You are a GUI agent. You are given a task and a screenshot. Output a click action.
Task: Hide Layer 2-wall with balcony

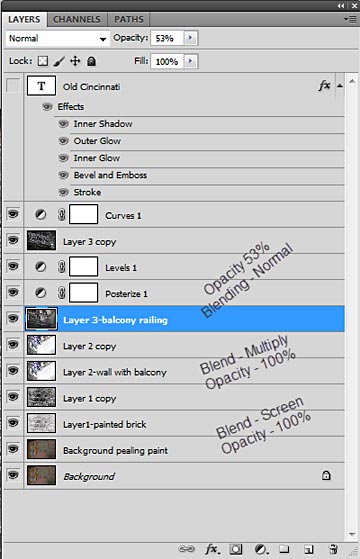point(13,371)
